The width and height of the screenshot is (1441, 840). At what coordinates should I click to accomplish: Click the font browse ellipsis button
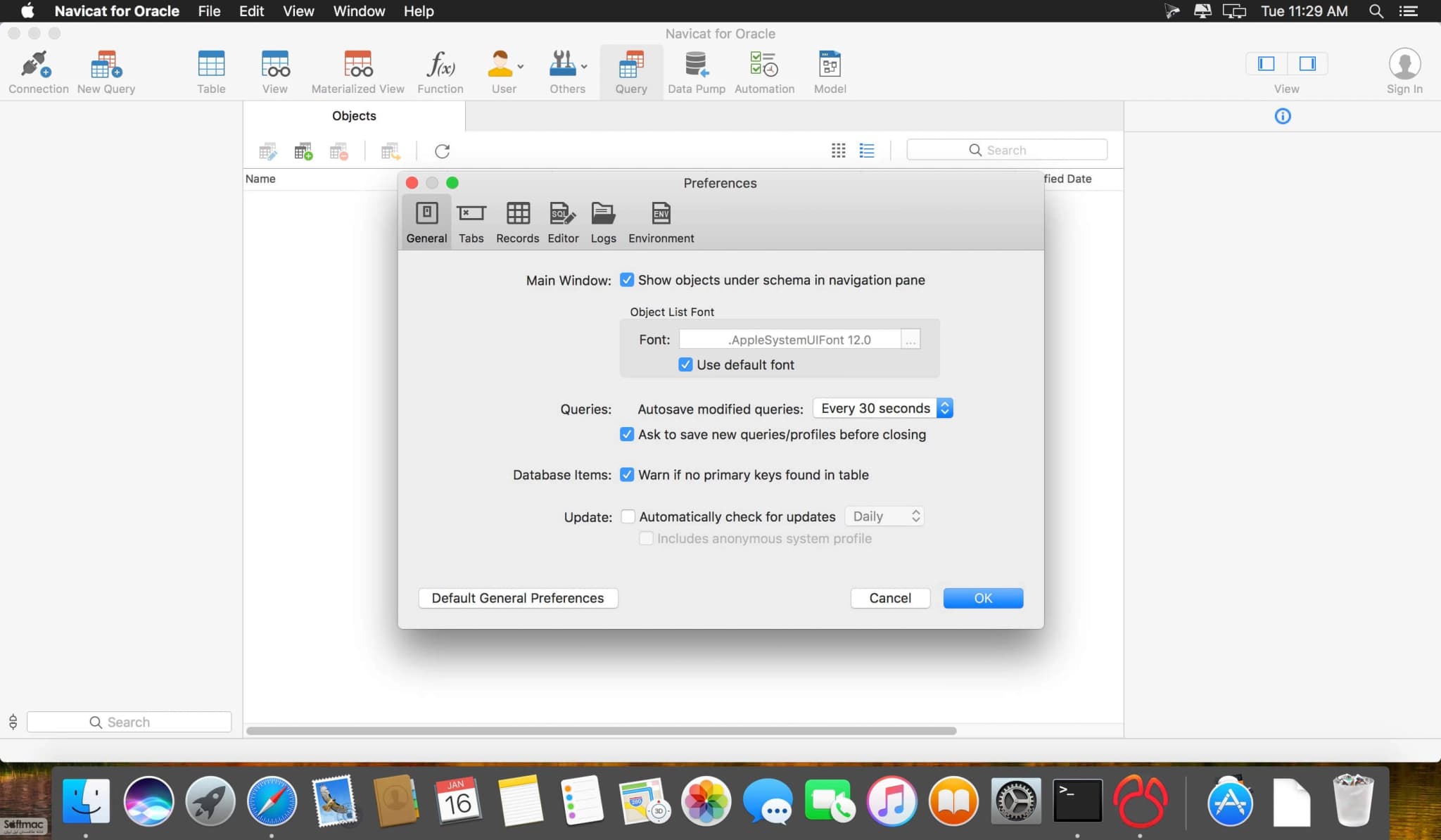pyautogui.click(x=910, y=340)
